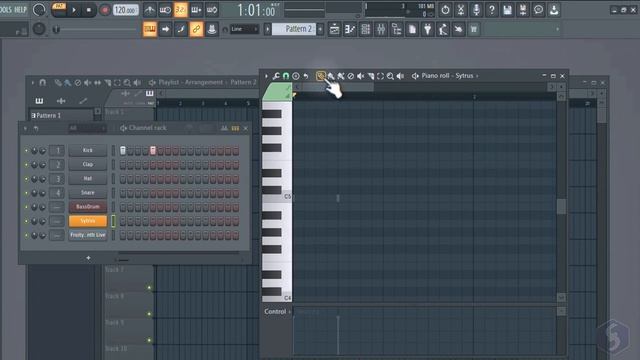The width and height of the screenshot is (640, 360).
Task: Select the BassDrum channel button
Action: [x=88, y=207]
